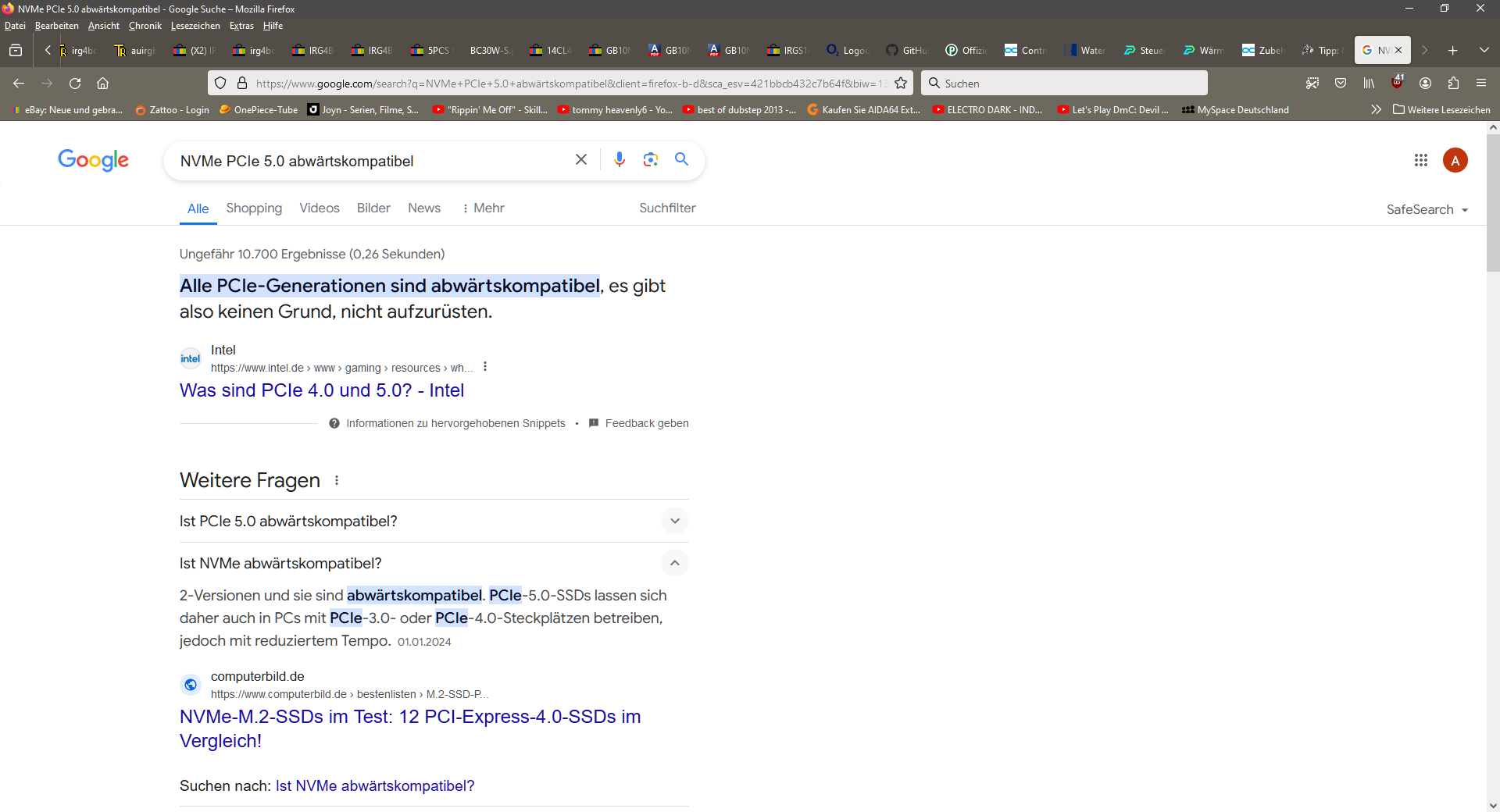Open the Extras menu
The width and height of the screenshot is (1500, 812).
[x=241, y=26]
